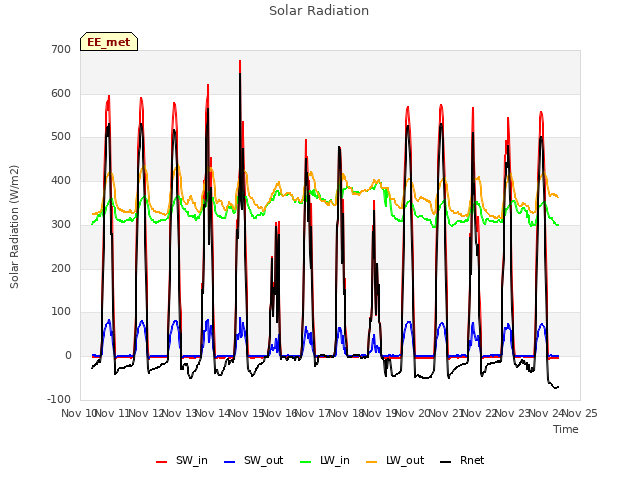
Task: Click the orange LW_out legend marker
Action: click(372, 462)
